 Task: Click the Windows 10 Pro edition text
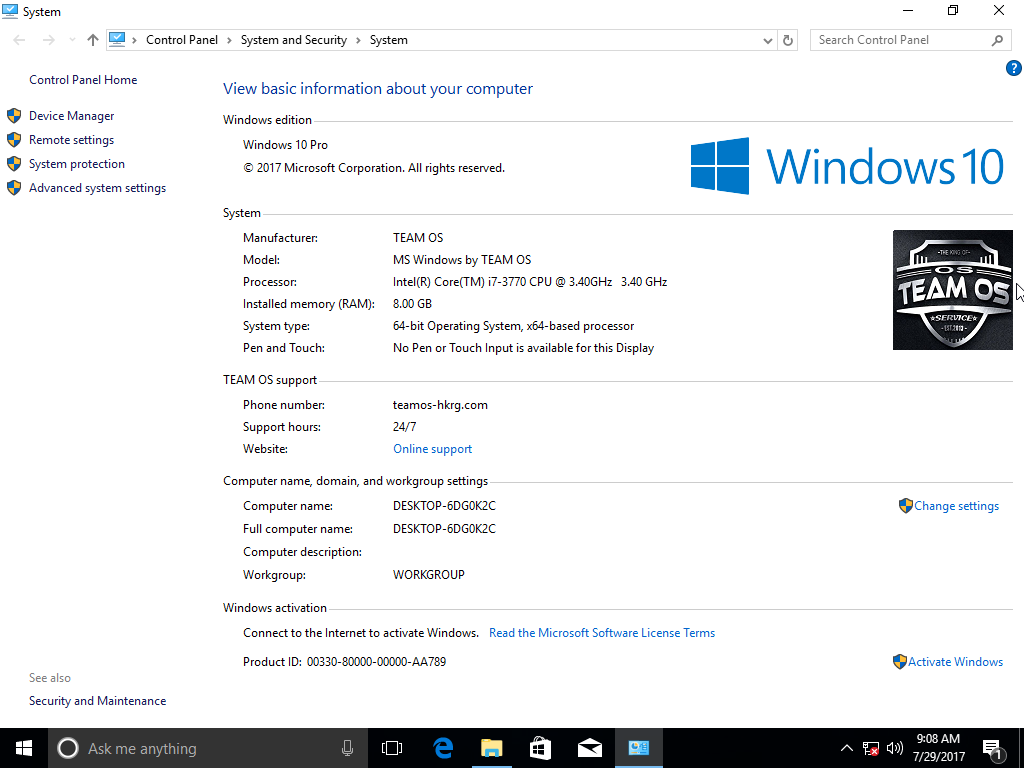click(285, 145)
